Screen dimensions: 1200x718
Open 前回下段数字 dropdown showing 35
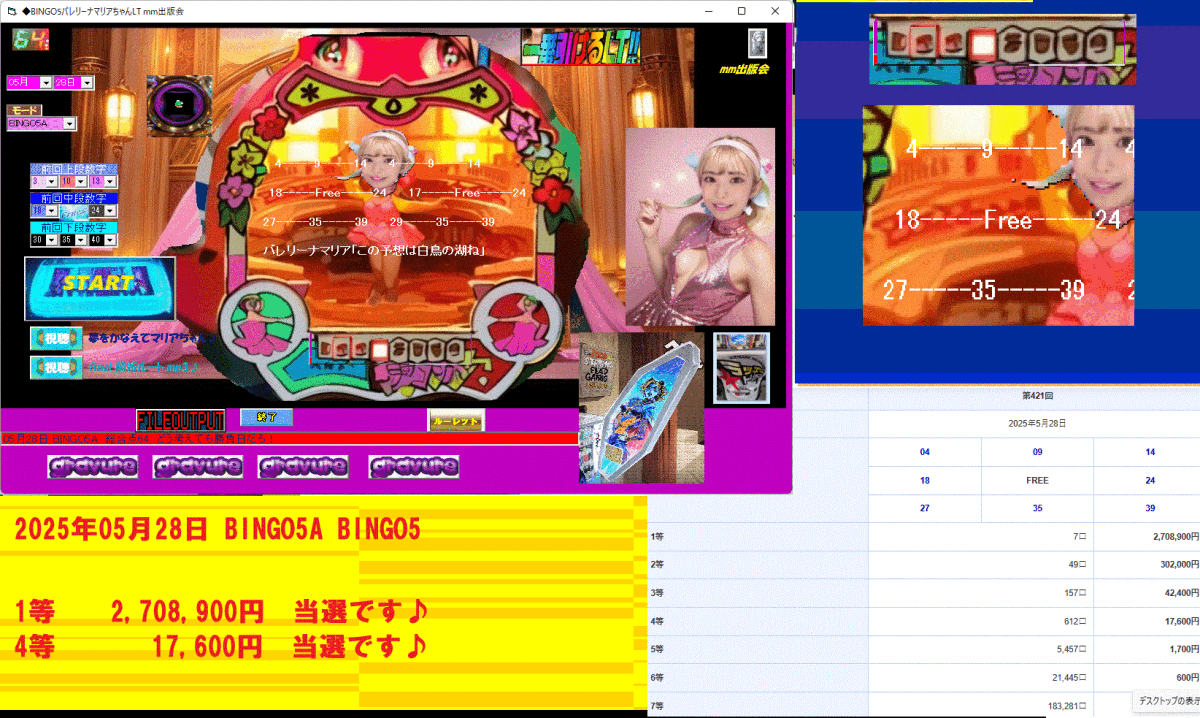point(81,240)
